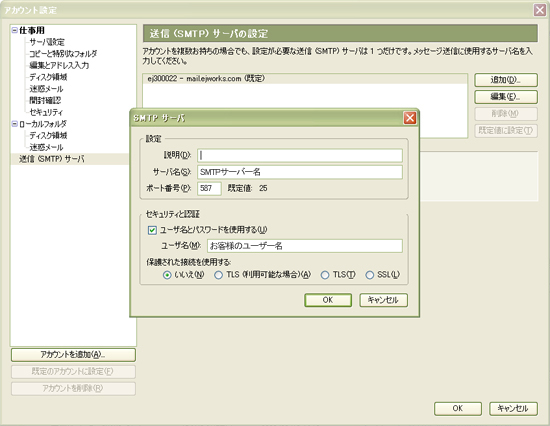Uncheck ユーザ名とパスワードを使用する checkbox
This screenshot has height=426, width=550.
click(152, 230)
